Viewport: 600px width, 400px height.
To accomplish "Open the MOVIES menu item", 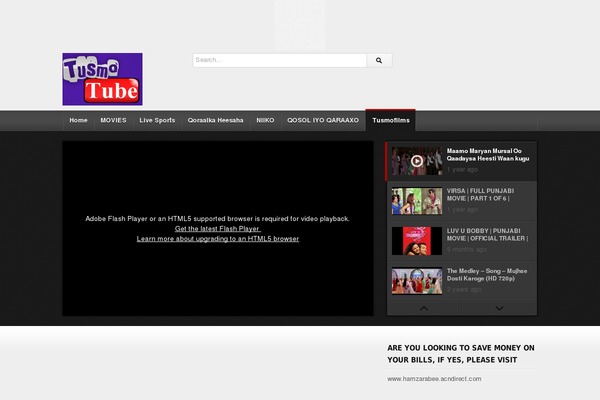I will pos(113,120).
